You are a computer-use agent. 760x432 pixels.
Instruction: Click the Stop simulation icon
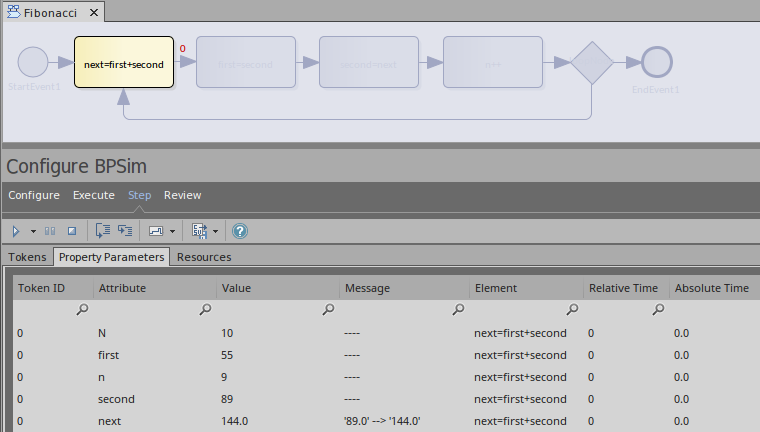[x=71, y=231]
